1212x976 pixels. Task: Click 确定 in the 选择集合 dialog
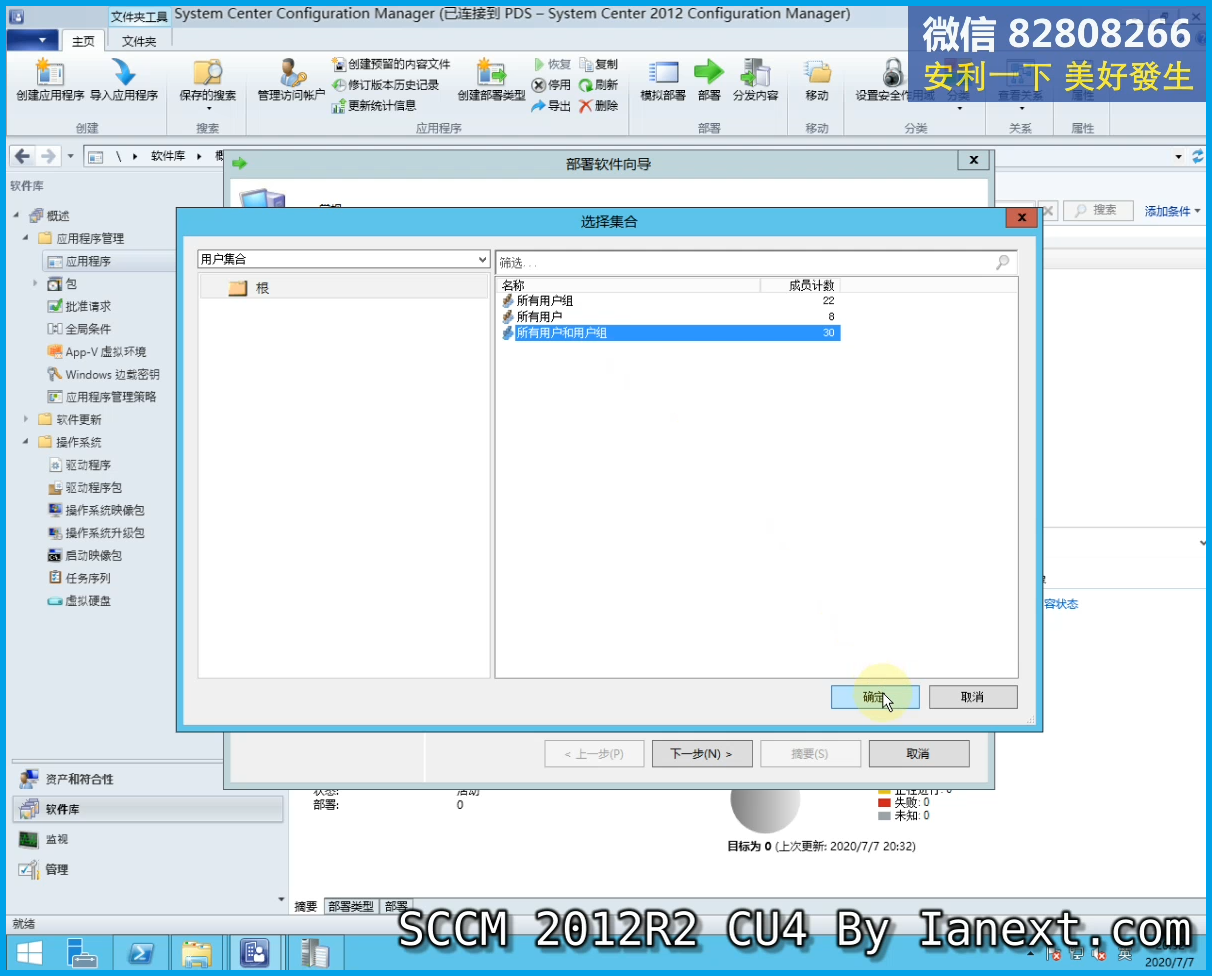(x=875, y=697)
